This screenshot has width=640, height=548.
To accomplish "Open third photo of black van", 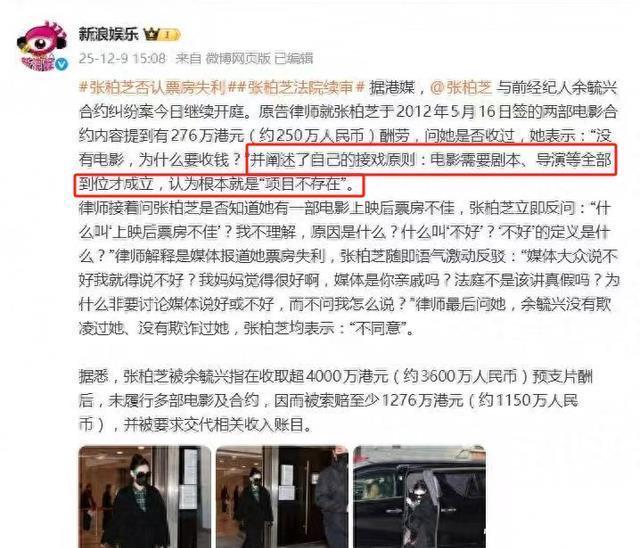I will point(419,497).
